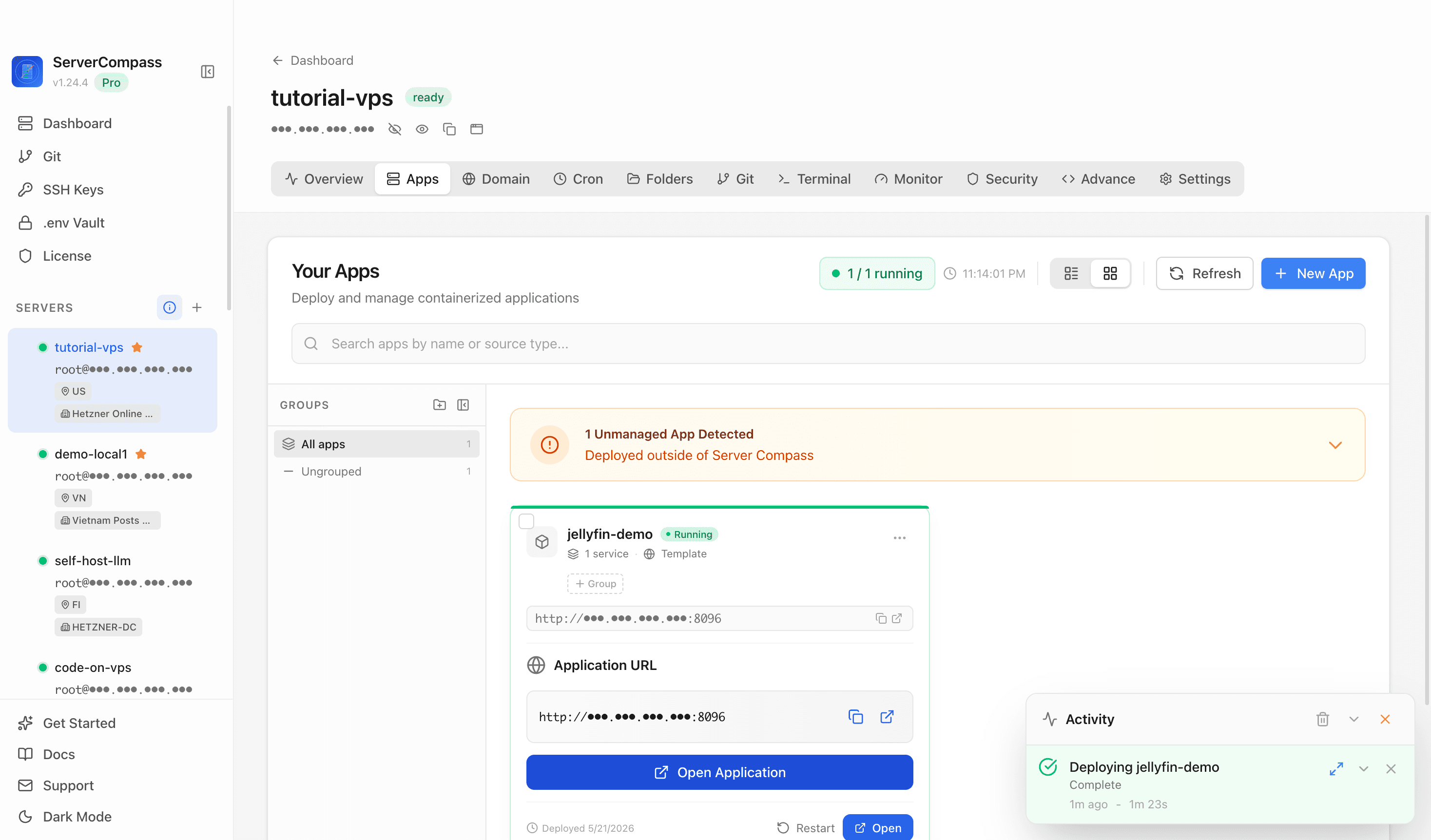Click the Refresh button

click(x=1204, y=273)
